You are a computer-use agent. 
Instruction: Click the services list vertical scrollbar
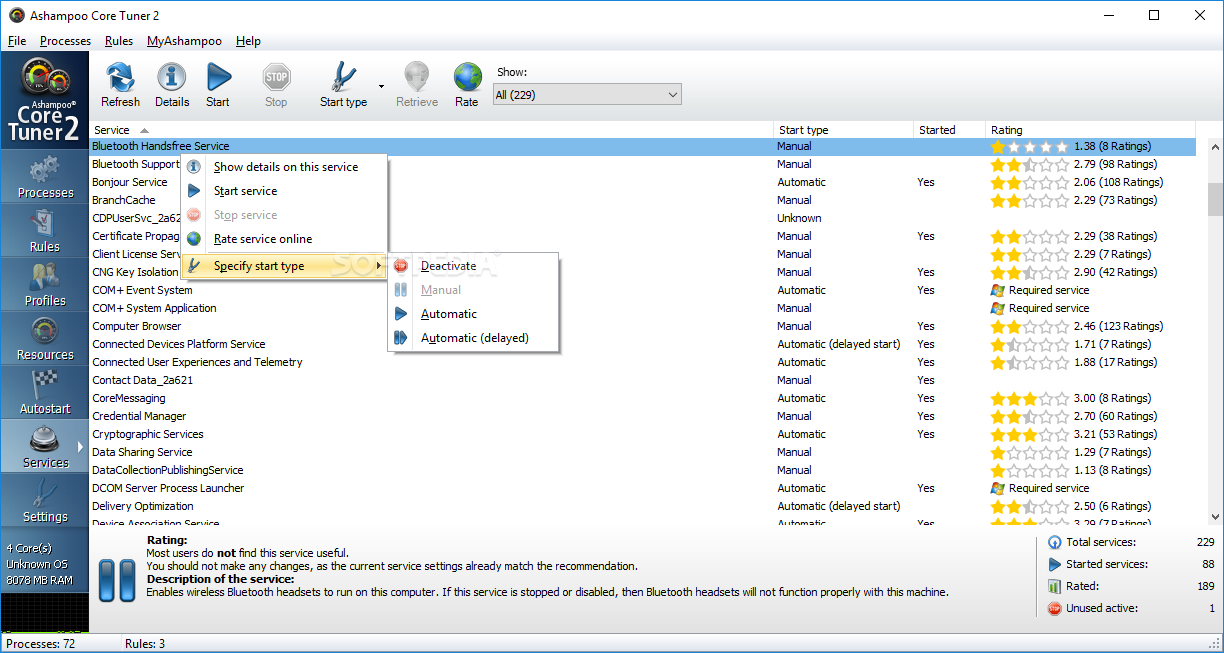(1215, 199)
